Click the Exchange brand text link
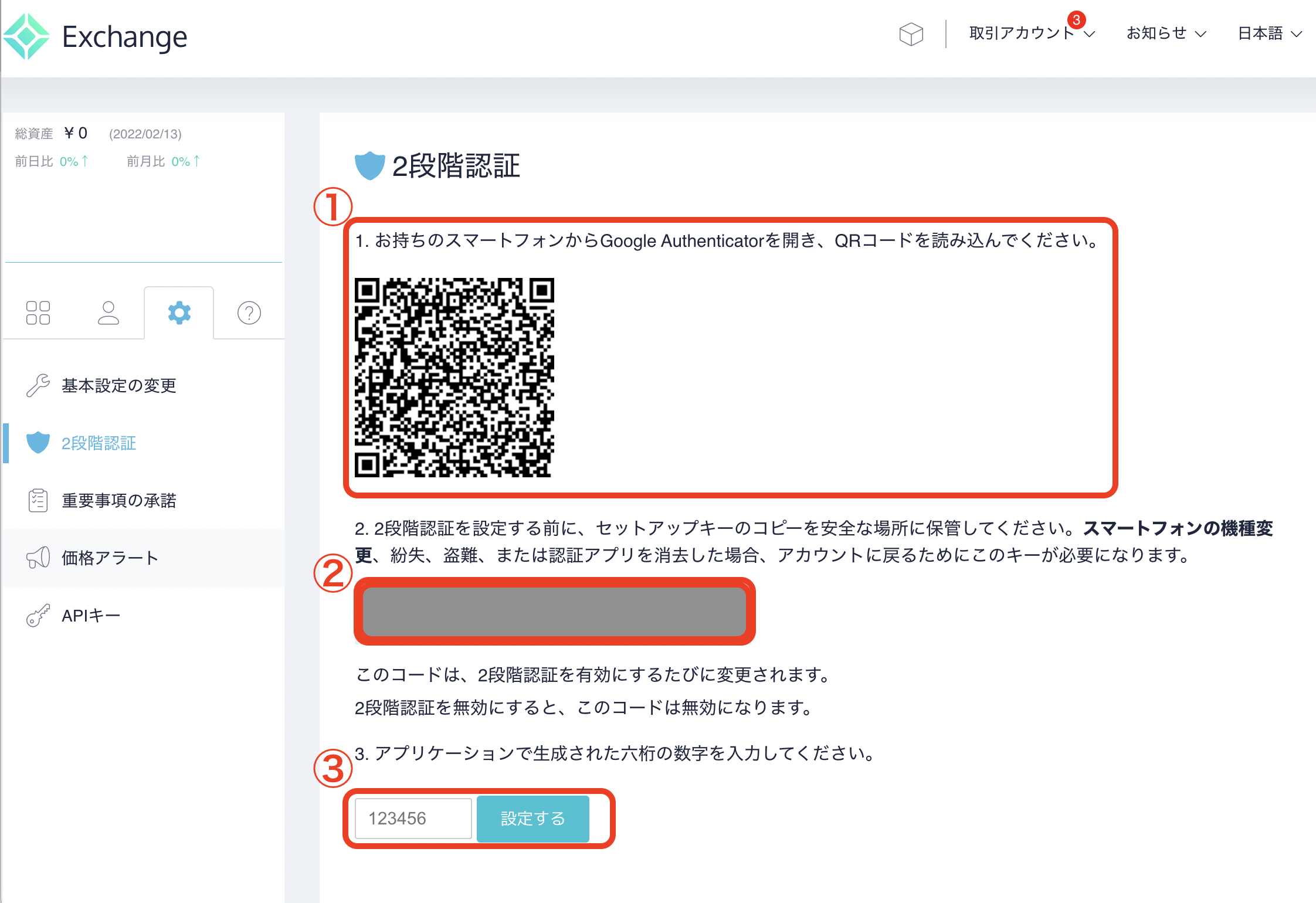 click(x=125, y=36)
